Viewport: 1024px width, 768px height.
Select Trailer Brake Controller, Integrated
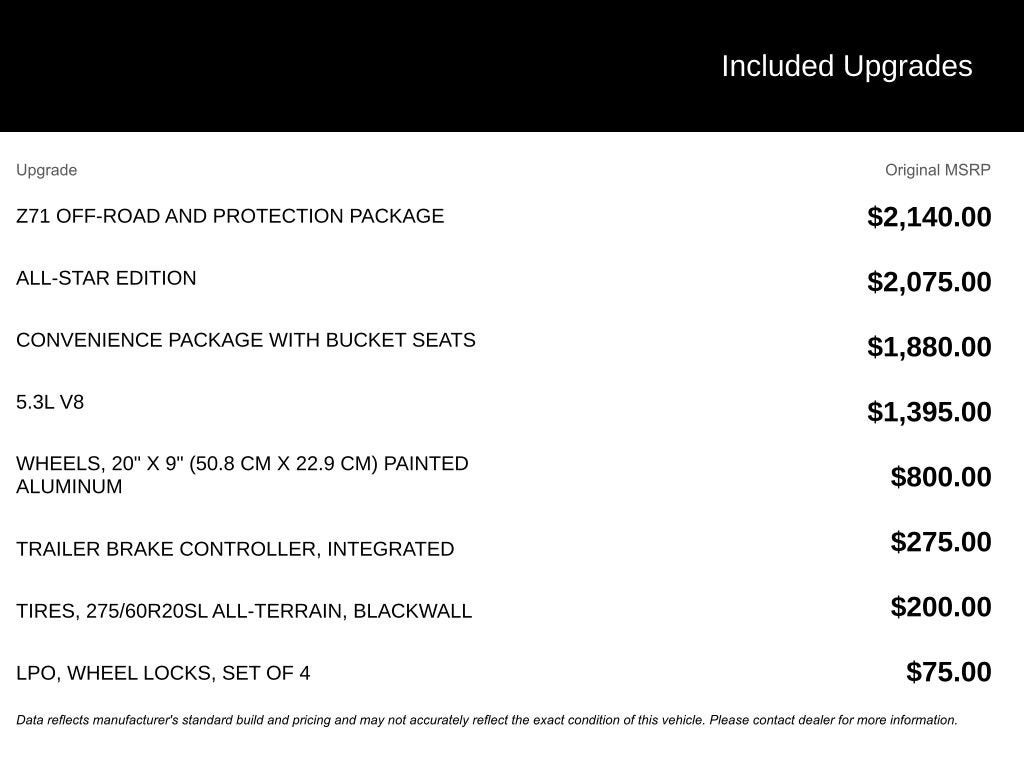235,549
